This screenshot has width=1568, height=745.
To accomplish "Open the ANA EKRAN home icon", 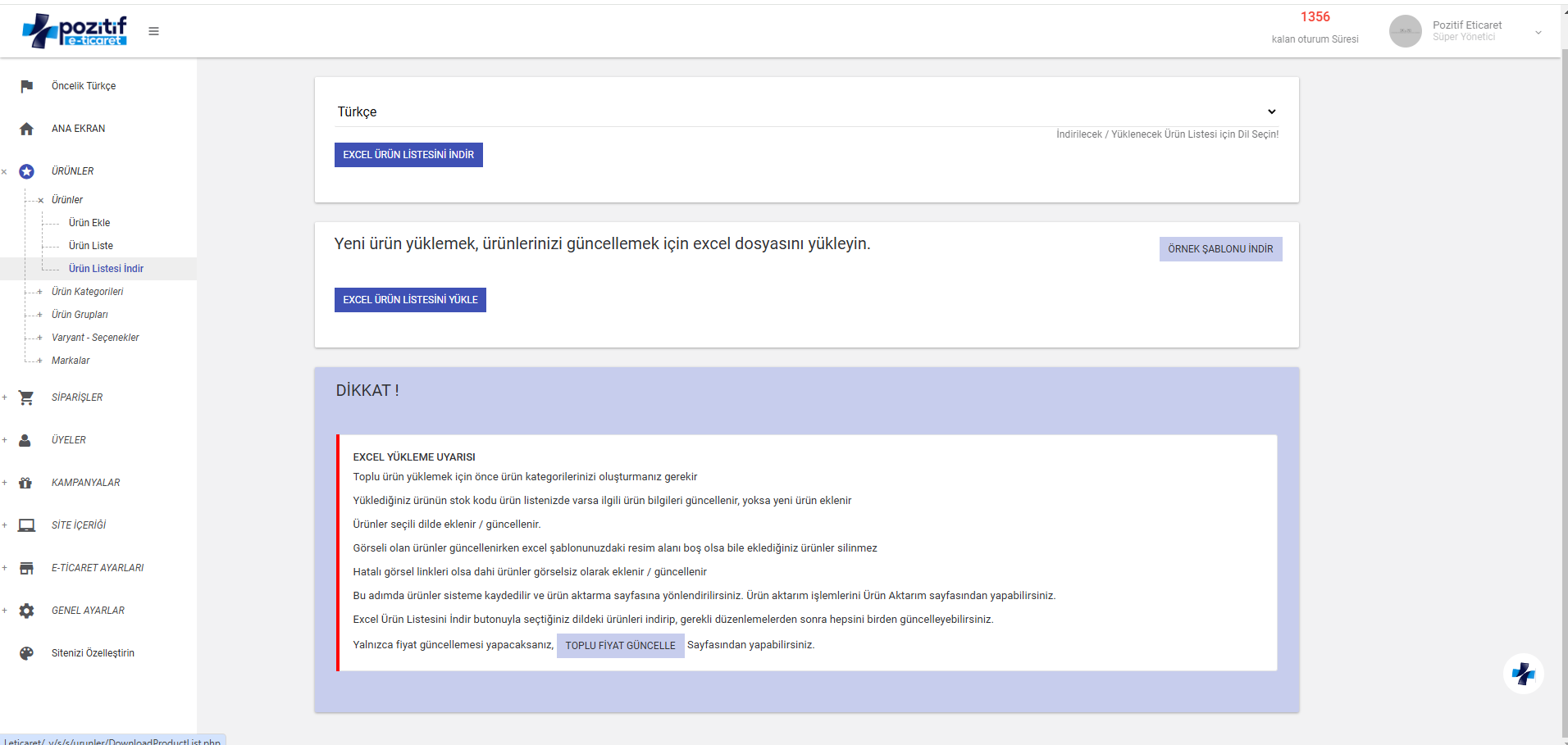I will click(x=27, y=129).
